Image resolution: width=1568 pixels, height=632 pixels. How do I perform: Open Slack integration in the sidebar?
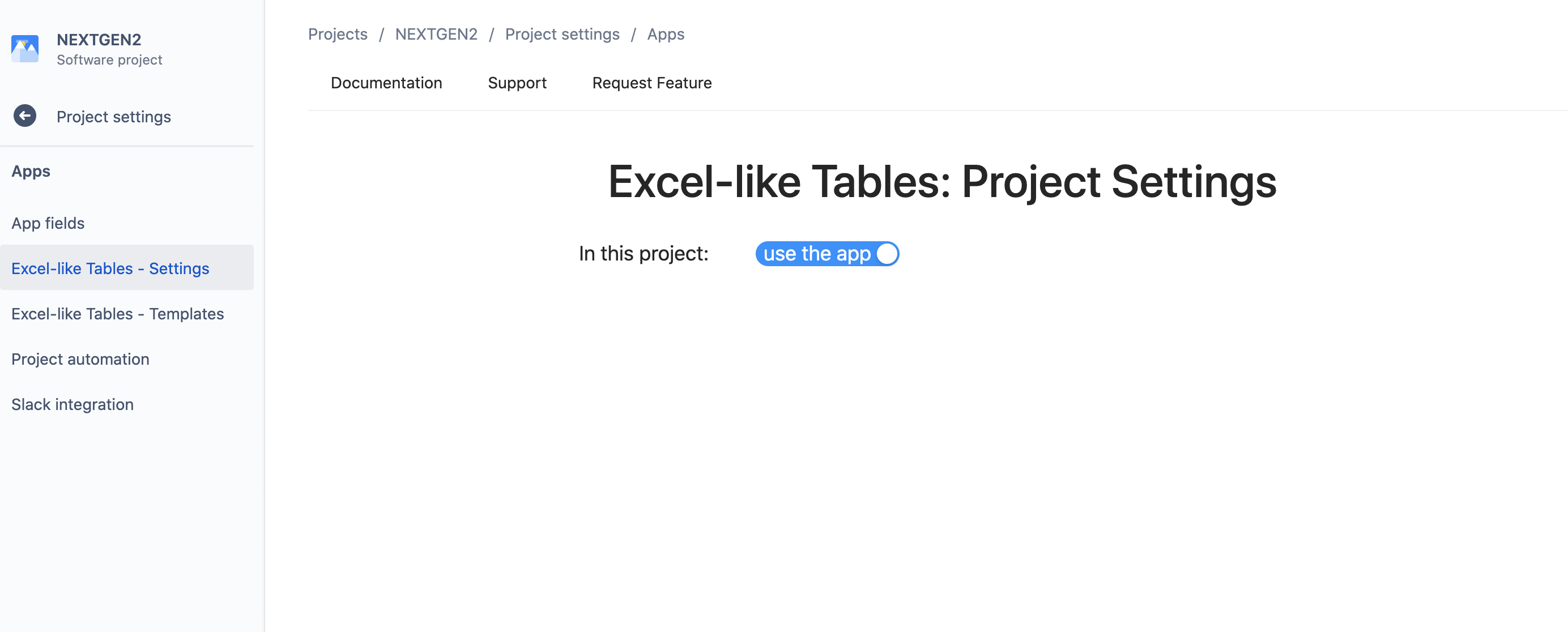pyautogui.click(x=72, y=404)
